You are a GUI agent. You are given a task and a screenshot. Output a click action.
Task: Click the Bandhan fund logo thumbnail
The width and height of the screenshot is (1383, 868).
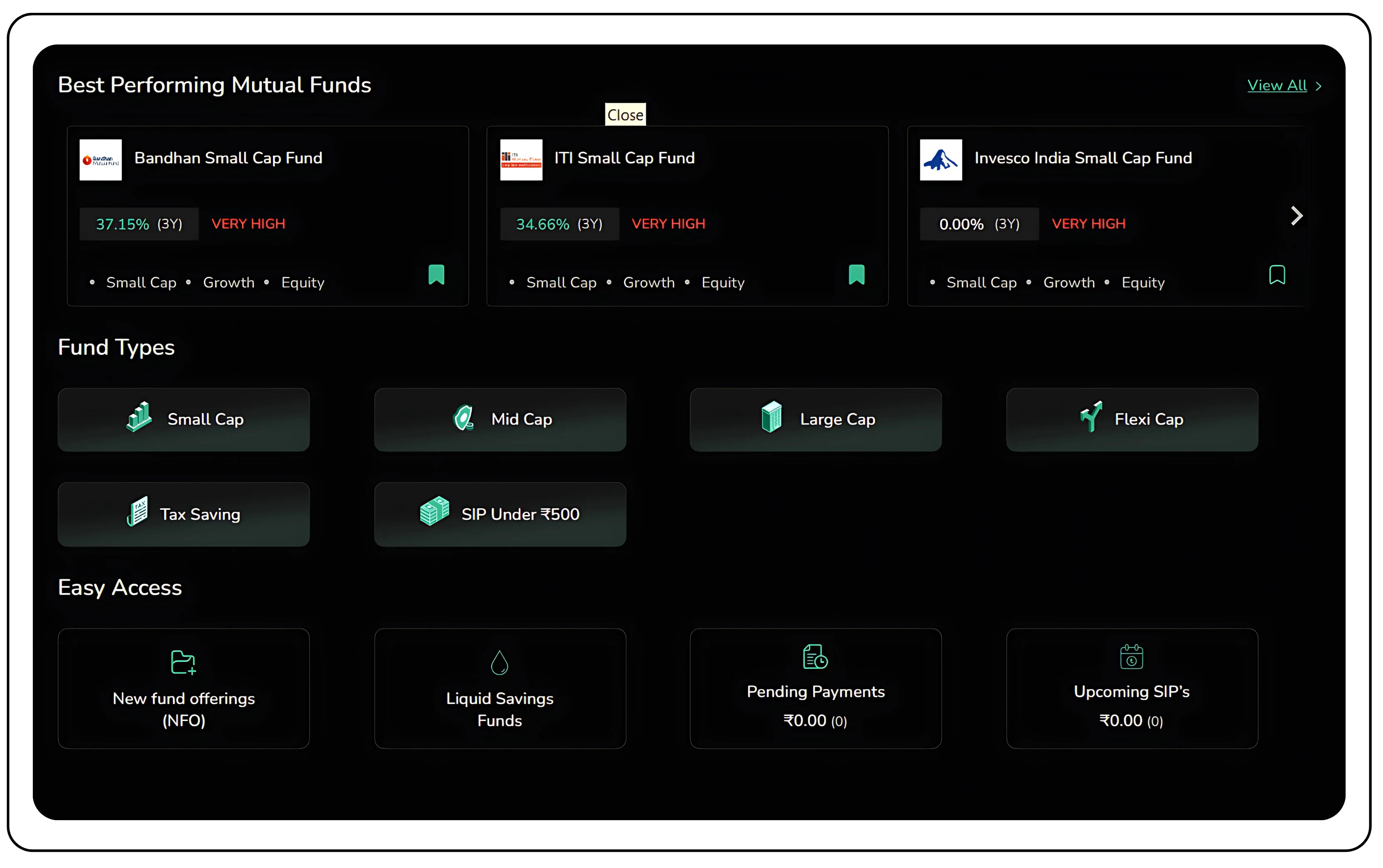(x=101, y=160)
